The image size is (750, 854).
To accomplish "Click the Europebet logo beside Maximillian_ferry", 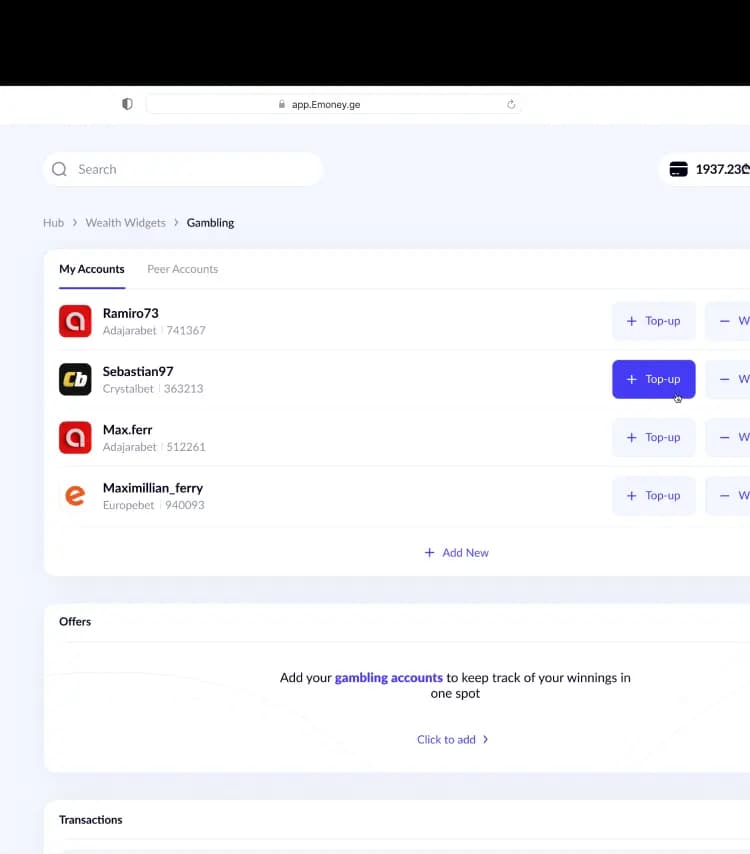I will point(75,496).
